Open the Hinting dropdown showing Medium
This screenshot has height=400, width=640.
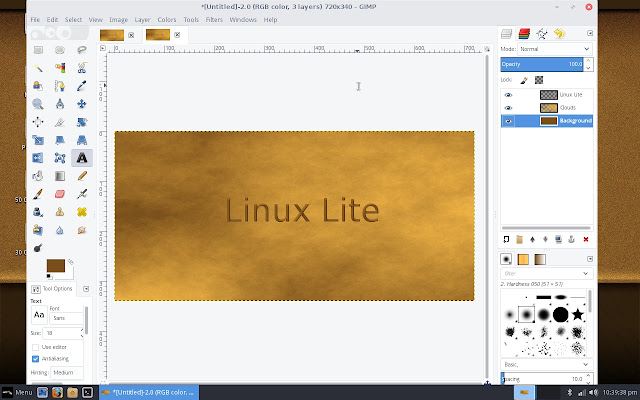pos(67,373)
